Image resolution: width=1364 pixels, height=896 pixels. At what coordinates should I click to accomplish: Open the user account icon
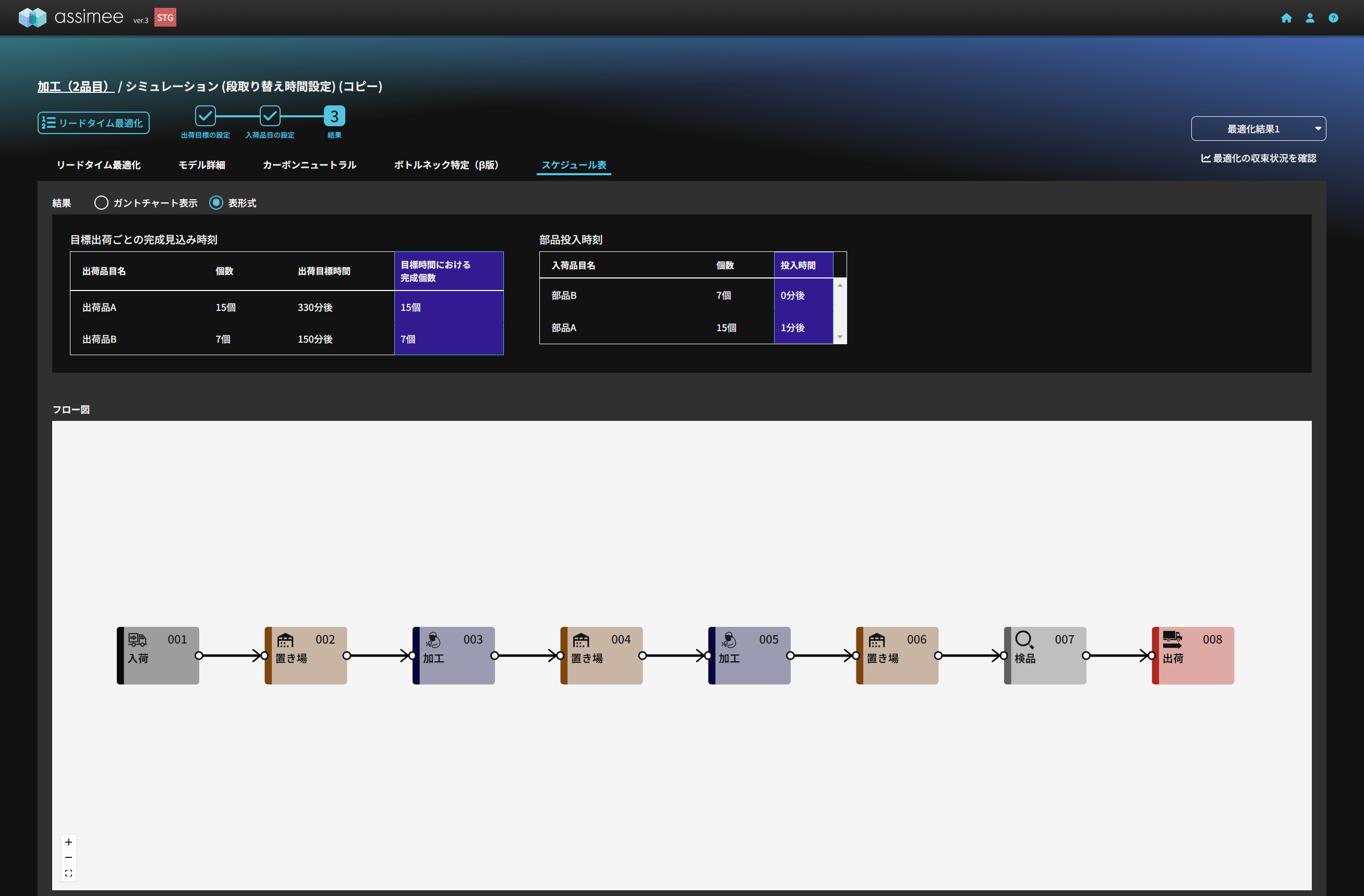(1310, 18)
